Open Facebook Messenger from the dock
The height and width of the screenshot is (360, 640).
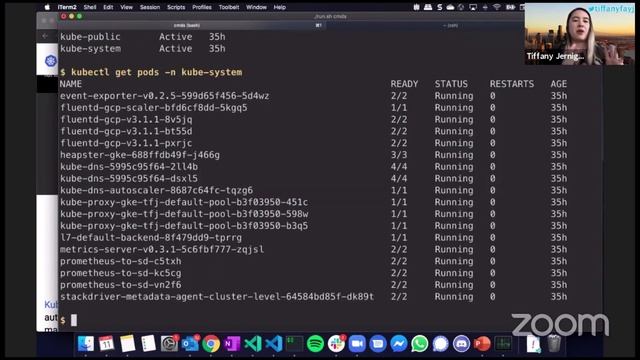click(399, 344)
